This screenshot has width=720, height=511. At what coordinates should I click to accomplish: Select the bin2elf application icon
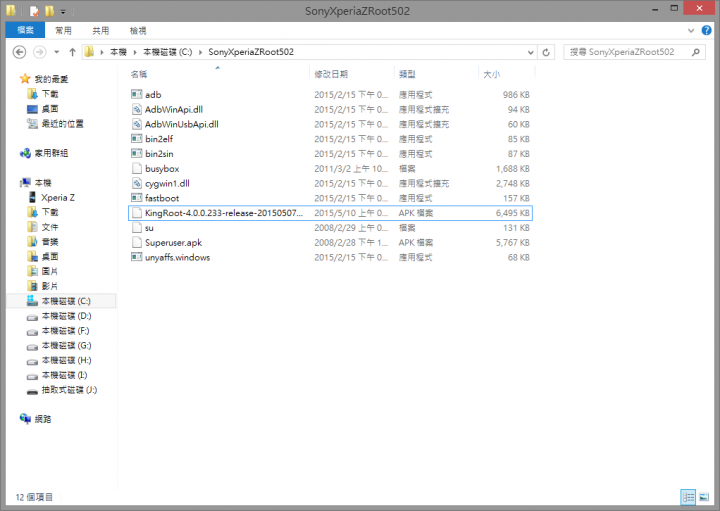pos(137,139)
